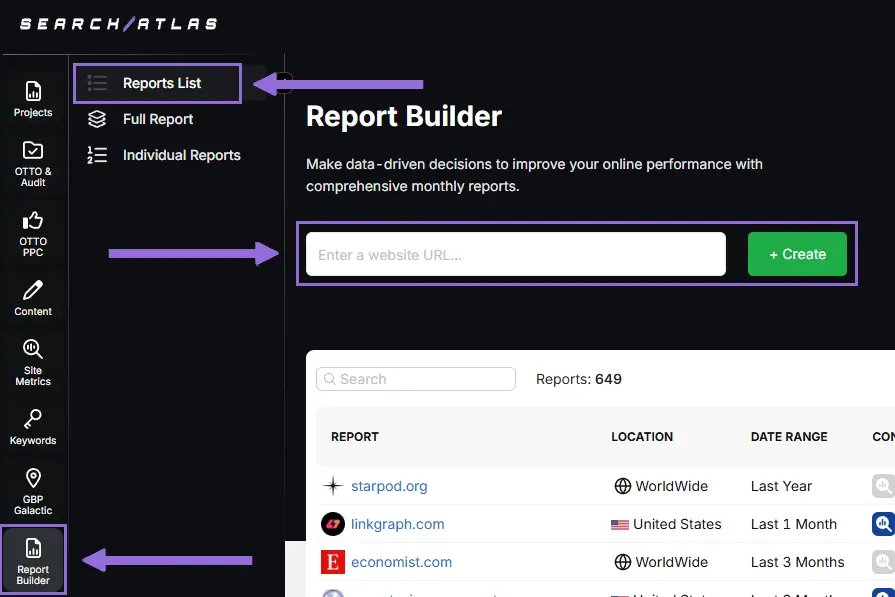Viewport: 895px width, 597px height.
Task: Click the Search Atlas logo
Action: click(x=117, y=22)
